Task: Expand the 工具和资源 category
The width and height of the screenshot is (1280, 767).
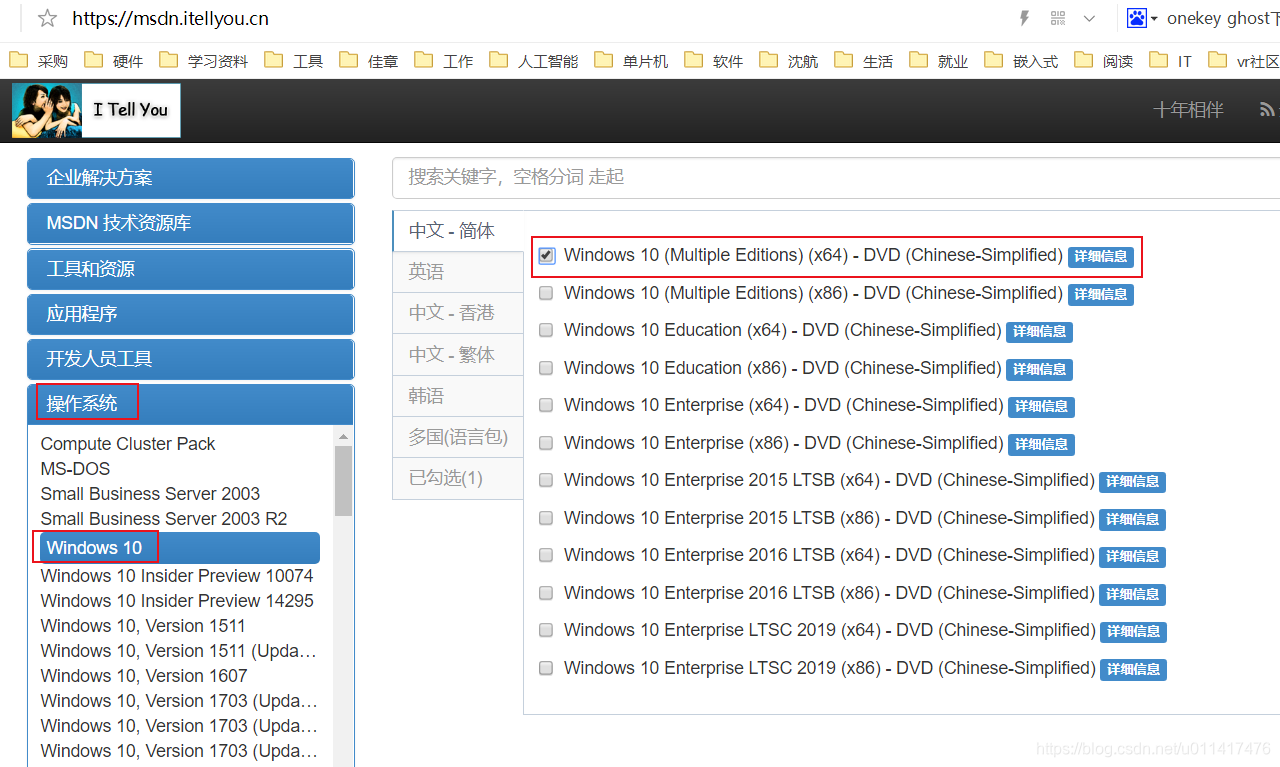Action: (x=191, y=269)
